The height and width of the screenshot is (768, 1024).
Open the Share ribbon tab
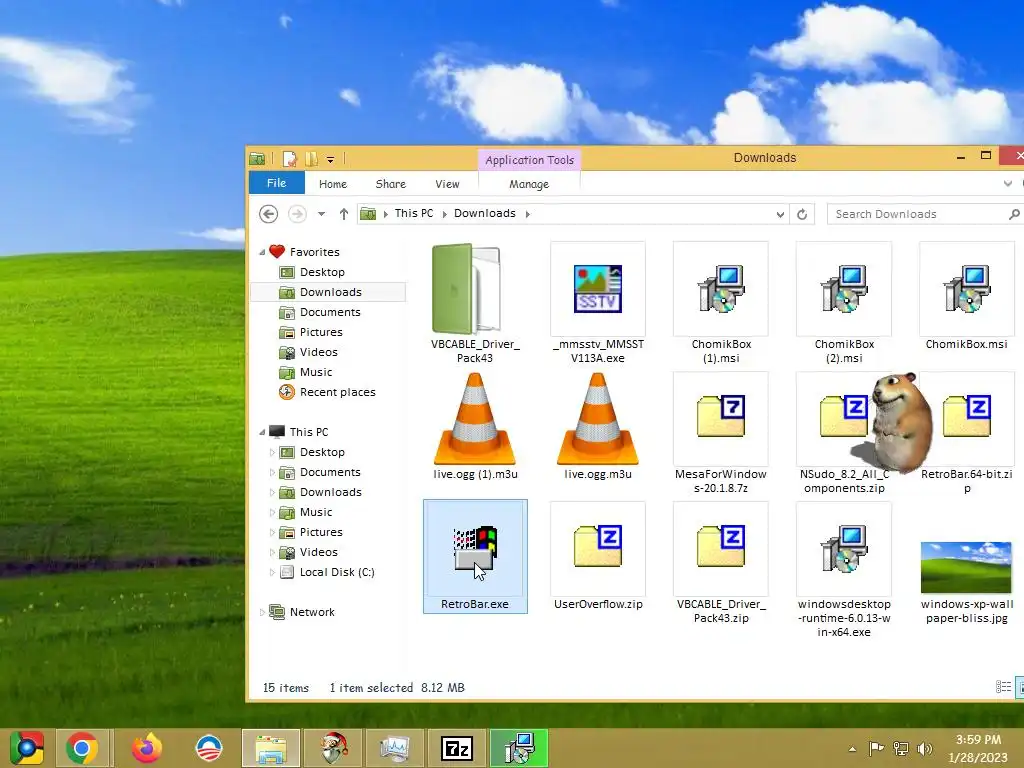pyautogui.click(x=391, y=184)
